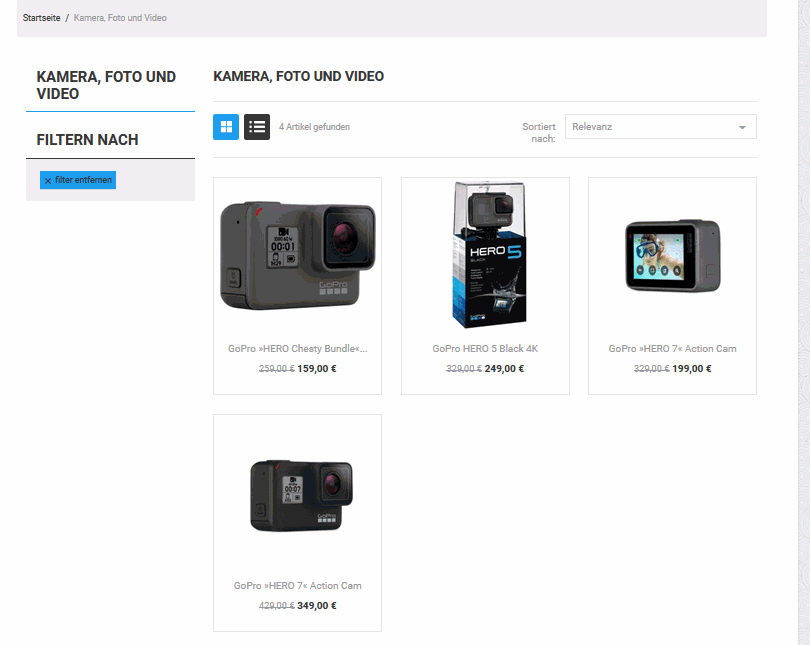The height and width of the screenshot is (645, 810).
Task: Click the "FILTERN NACH" sidebar heading
Action: [87, 140]
